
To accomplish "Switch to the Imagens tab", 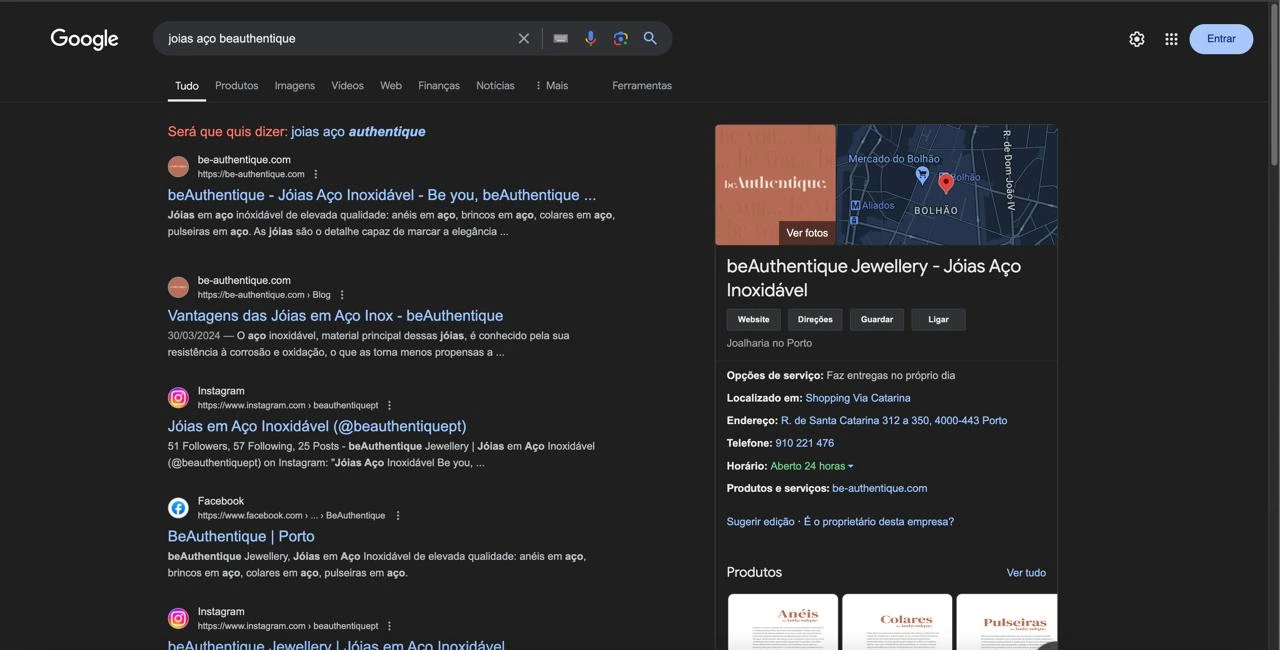I will click(294, 86).
